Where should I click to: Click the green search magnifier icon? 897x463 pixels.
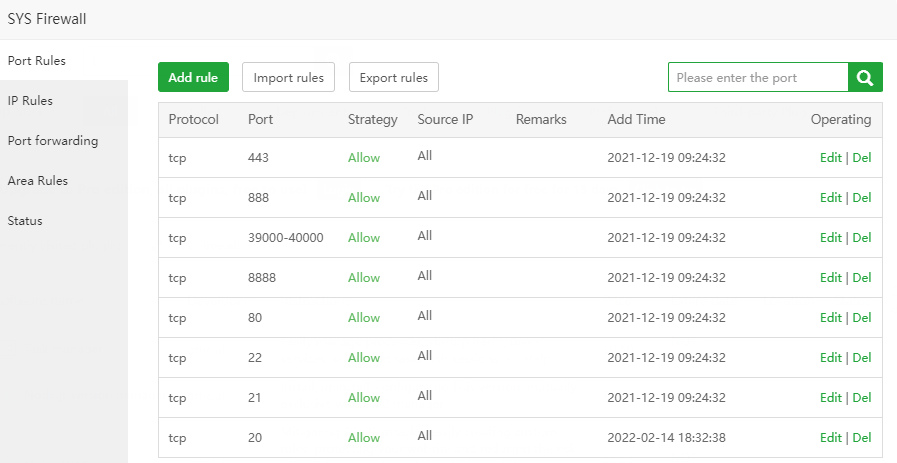coord(865,77)
